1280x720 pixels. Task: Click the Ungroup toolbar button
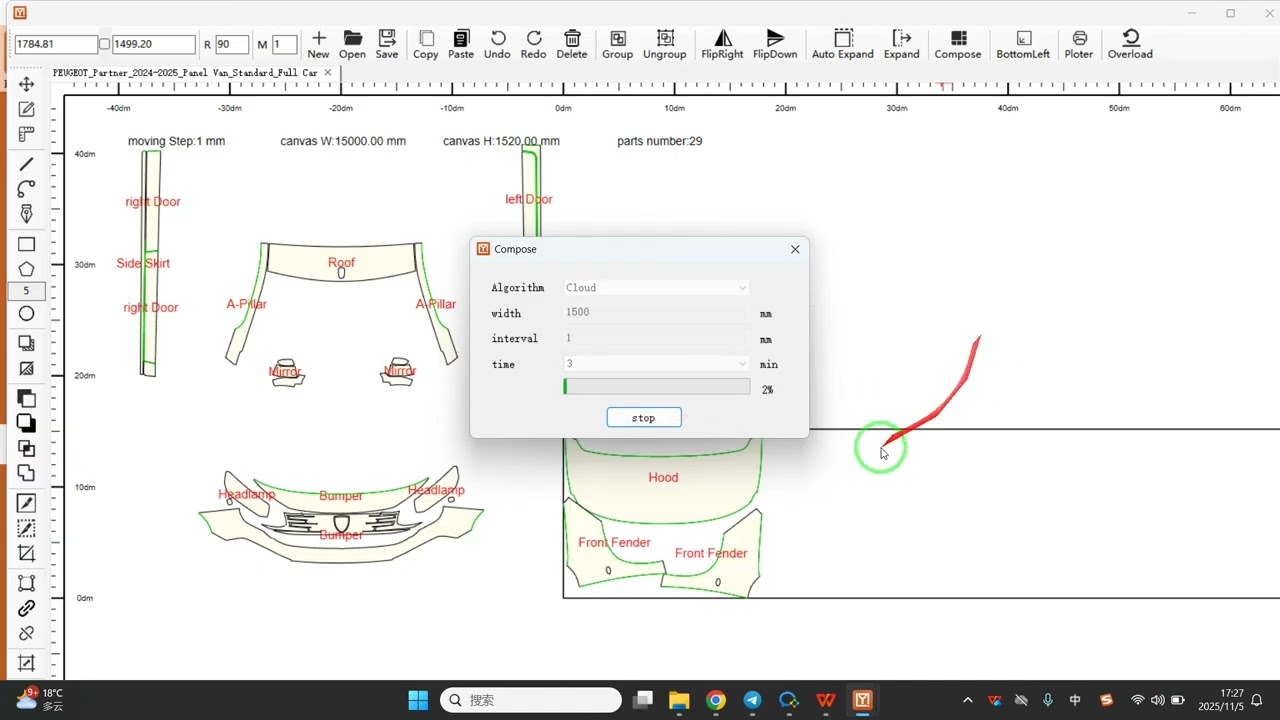click(665, 45)
